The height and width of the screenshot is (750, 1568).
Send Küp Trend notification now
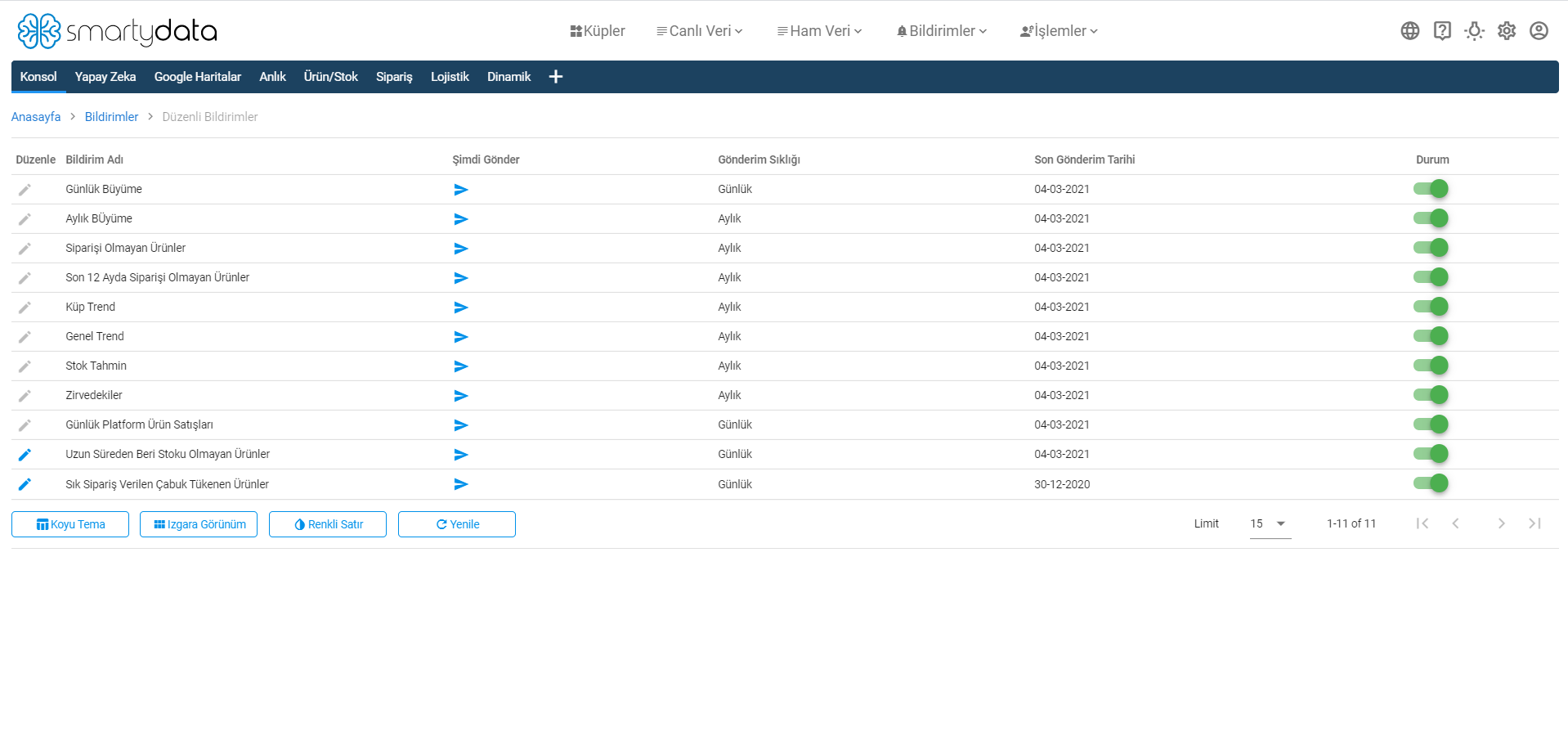pyautogui.click(x=461, y=308)
